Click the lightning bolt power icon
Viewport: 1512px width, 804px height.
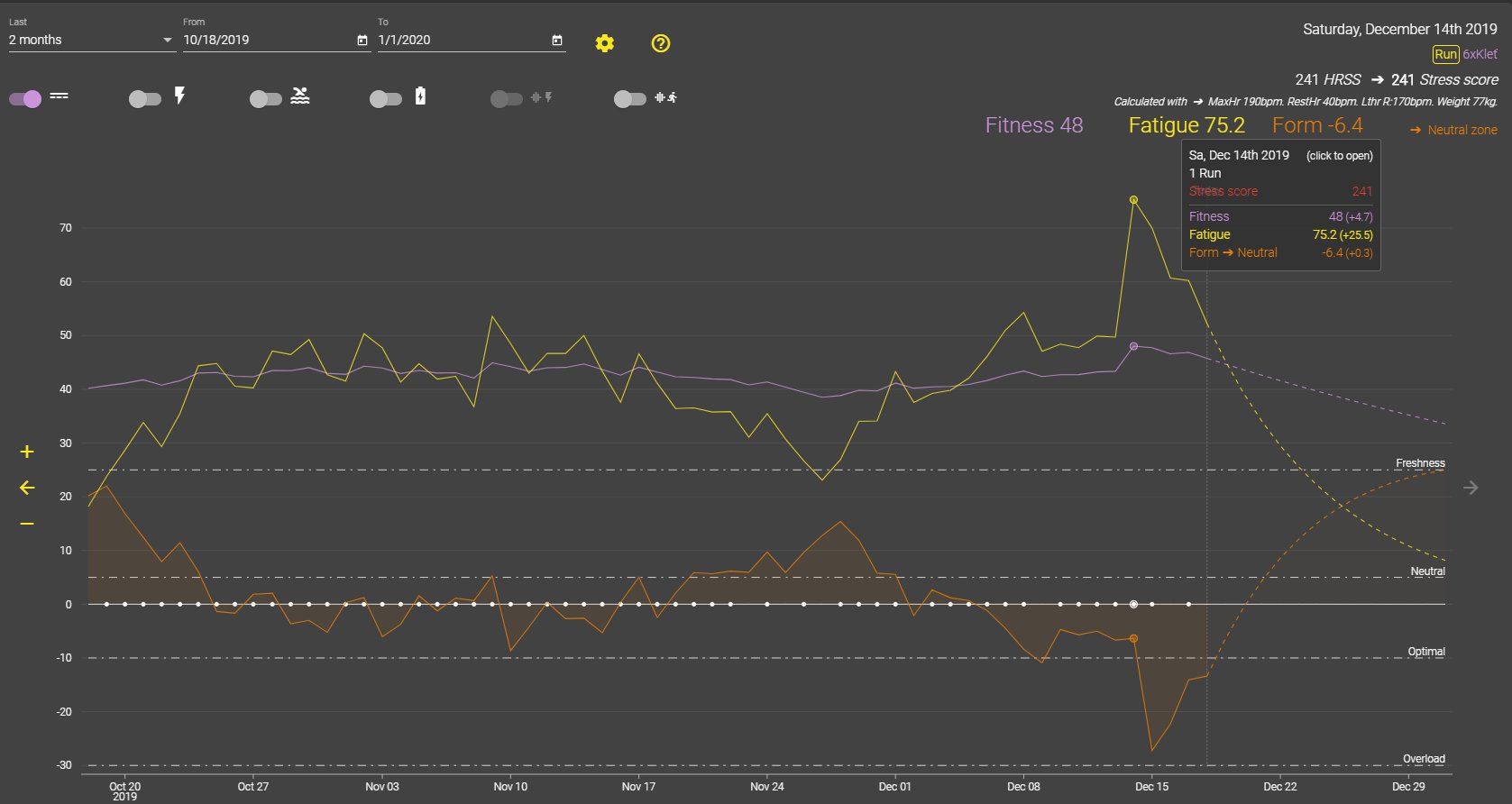179,96
